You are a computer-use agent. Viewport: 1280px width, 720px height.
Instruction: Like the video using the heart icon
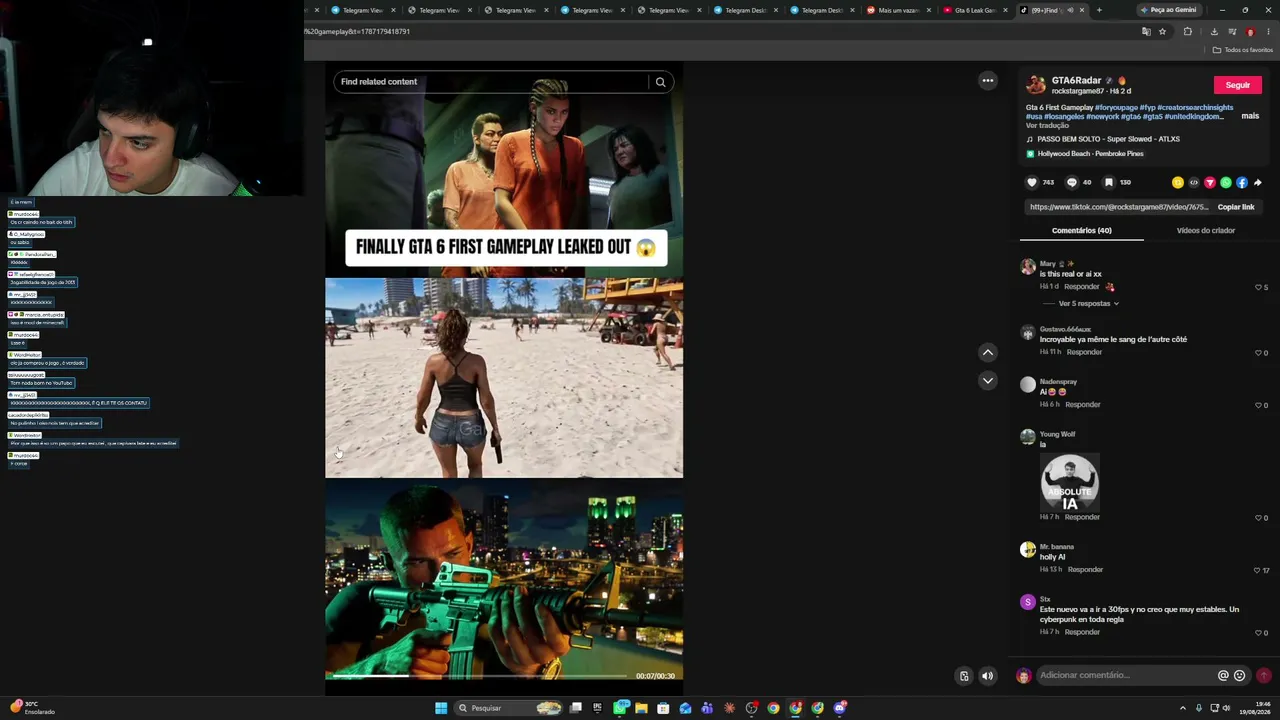[1032, 182]
